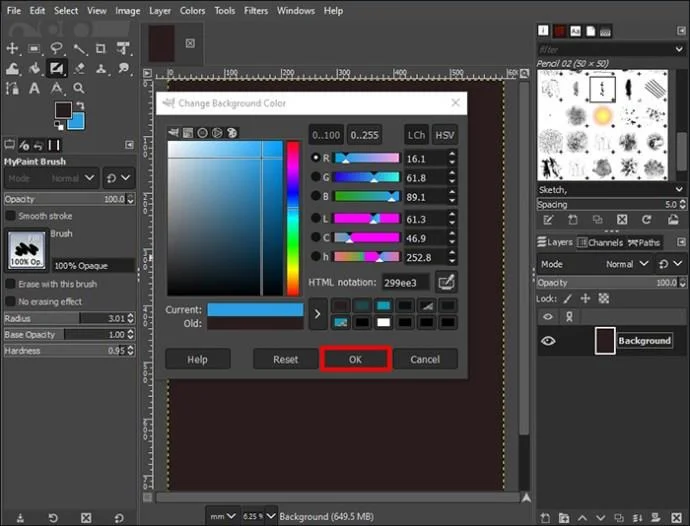Select the Rectangle Select tool
The height and width of the screenshot is (526, 690).
click(34, 48)
